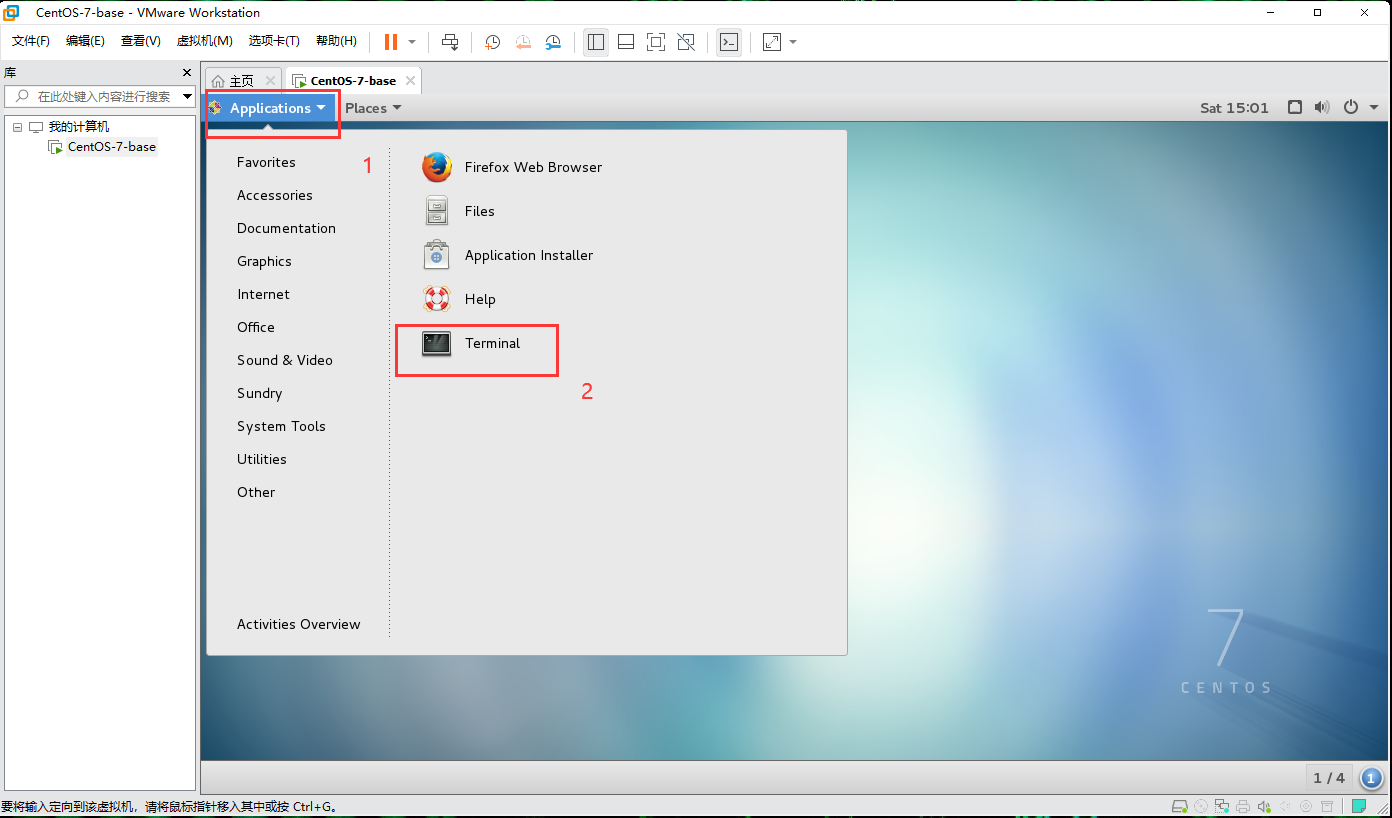This screenshot has width=1392, height=818.
Task: Select the Documentation category
Action: 286,228
